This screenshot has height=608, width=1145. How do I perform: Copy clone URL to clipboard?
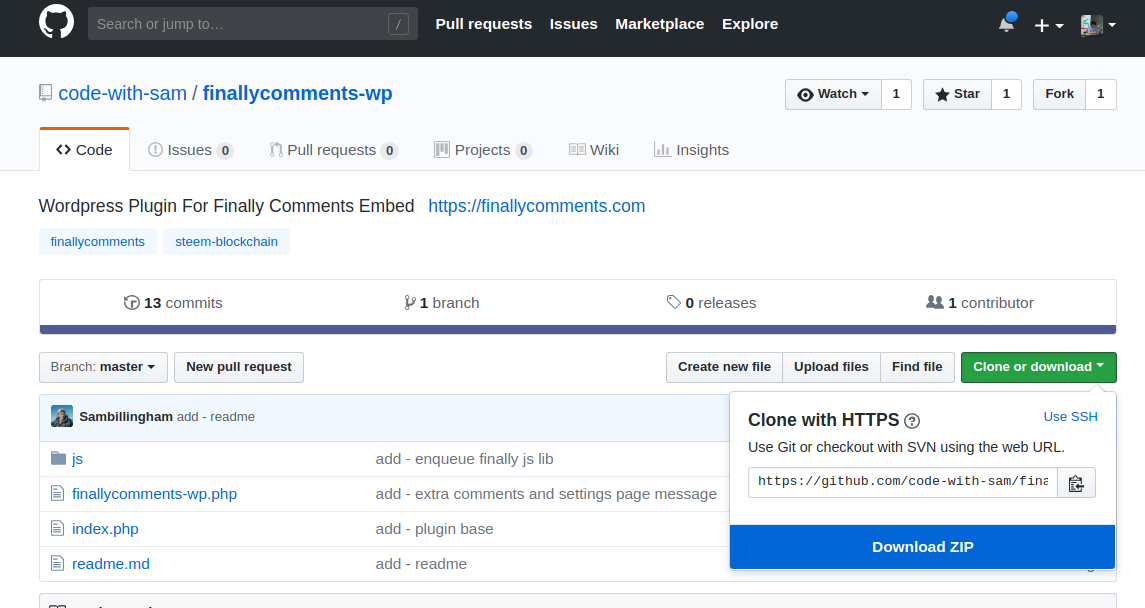1076,483
